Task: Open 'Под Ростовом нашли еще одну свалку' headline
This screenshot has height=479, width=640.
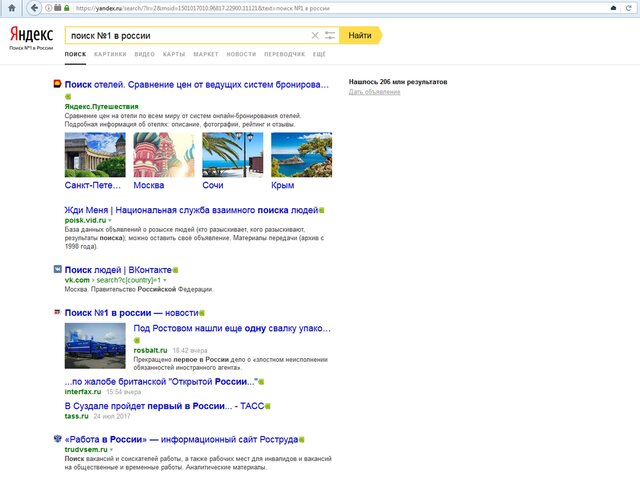Action: pyautogui.click(x=232, y=328)
